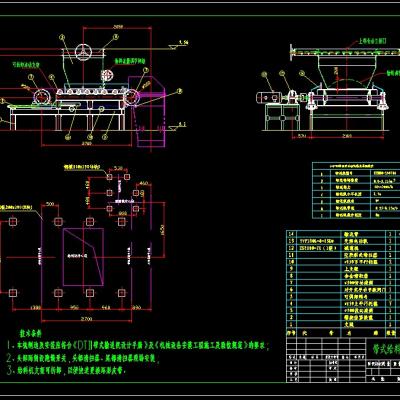Click the drive motor in the front view

[269, 98]
